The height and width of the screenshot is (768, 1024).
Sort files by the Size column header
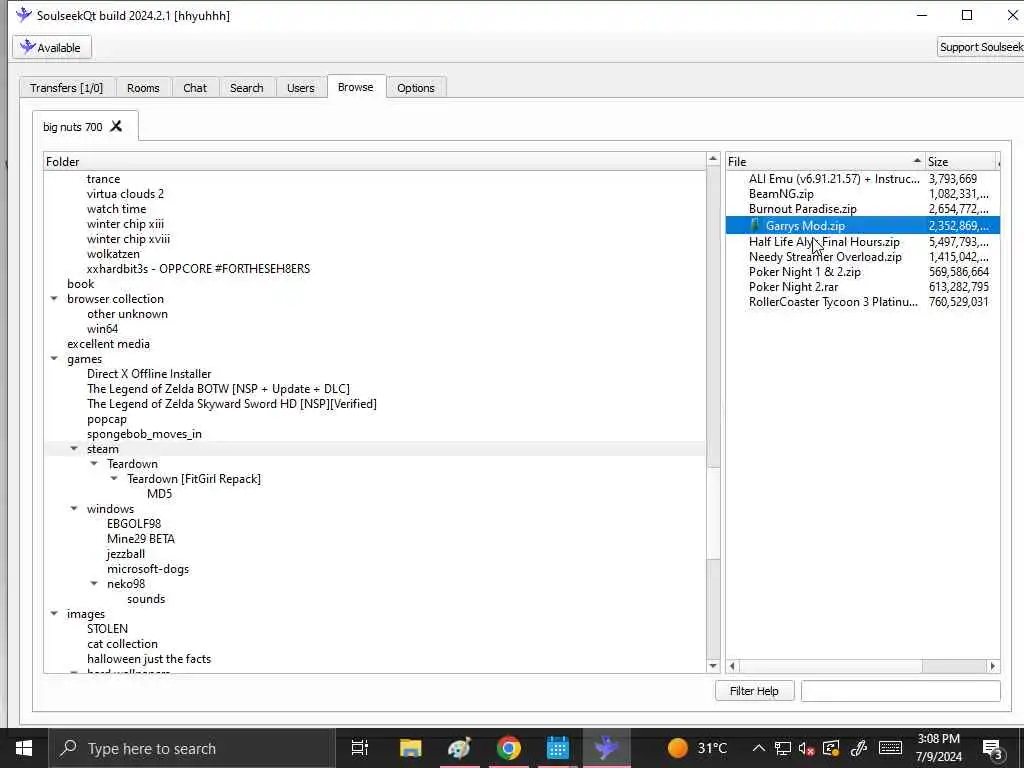(960, 161)
